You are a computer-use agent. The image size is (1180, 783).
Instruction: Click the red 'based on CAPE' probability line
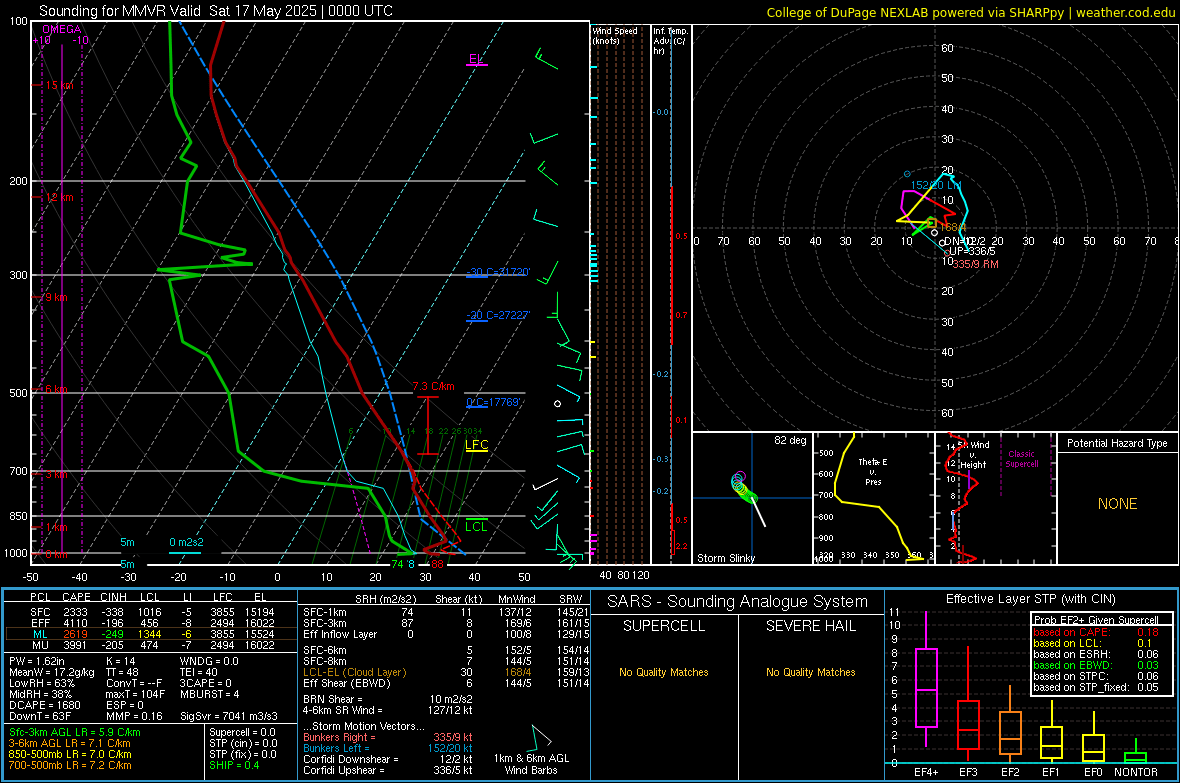point(1096,632)
